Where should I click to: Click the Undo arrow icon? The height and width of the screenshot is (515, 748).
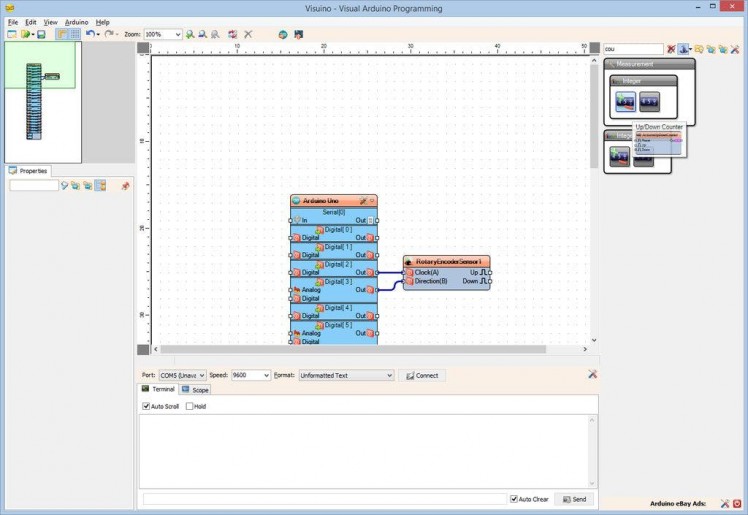click(x=90, y=34)
